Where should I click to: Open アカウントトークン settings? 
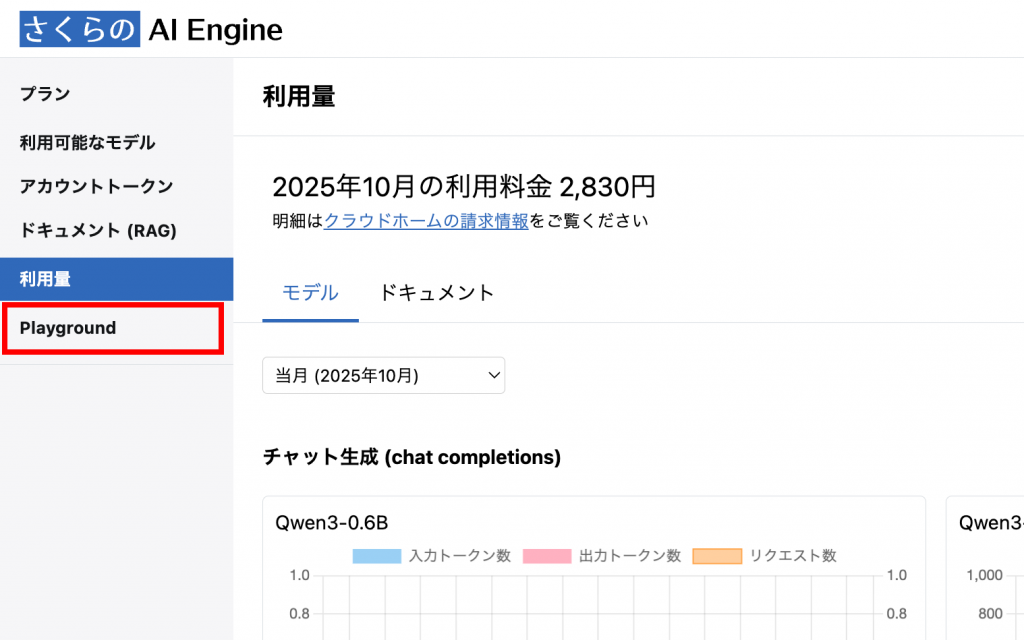pyautogui.click(x=96, y=187)
